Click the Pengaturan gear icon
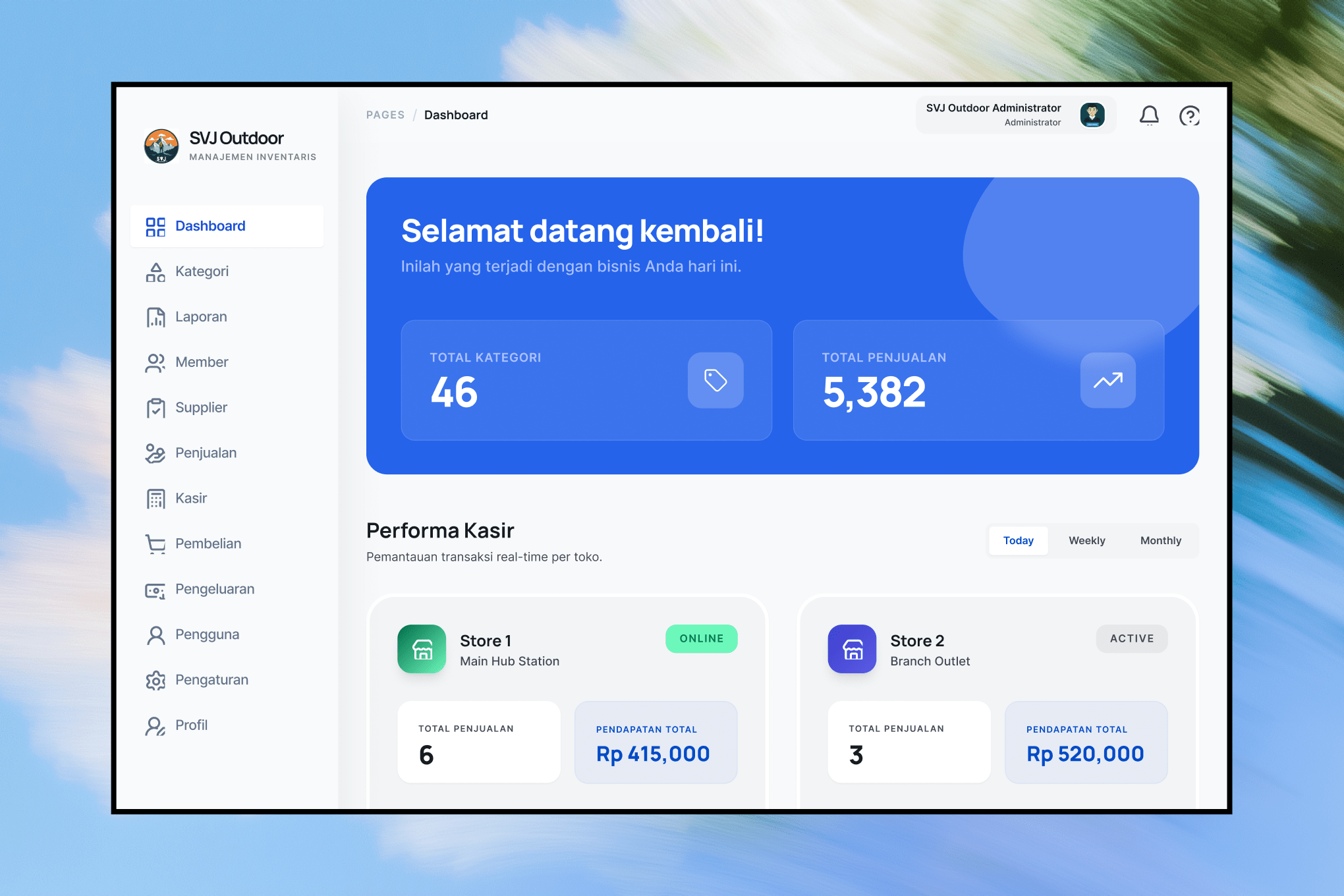This screenshot has height=896, width=1344. point(155,681)
